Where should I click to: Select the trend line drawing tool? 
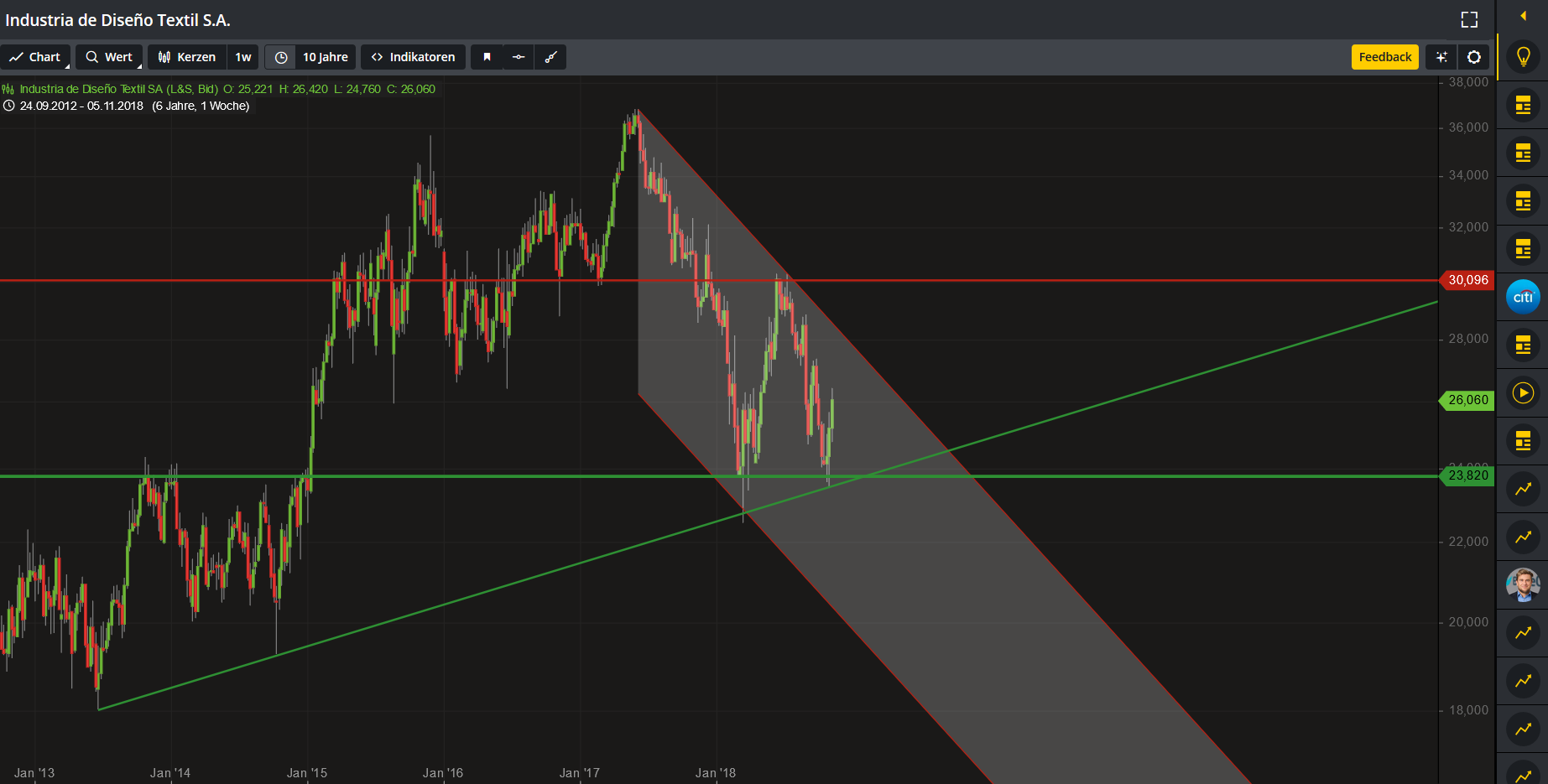[x=550, y=57]
